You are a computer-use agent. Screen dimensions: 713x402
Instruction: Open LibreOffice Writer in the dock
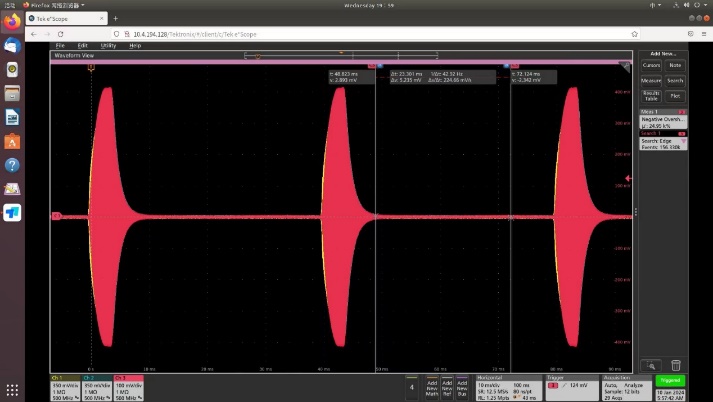pyautogui.click(x=12, y=117)
